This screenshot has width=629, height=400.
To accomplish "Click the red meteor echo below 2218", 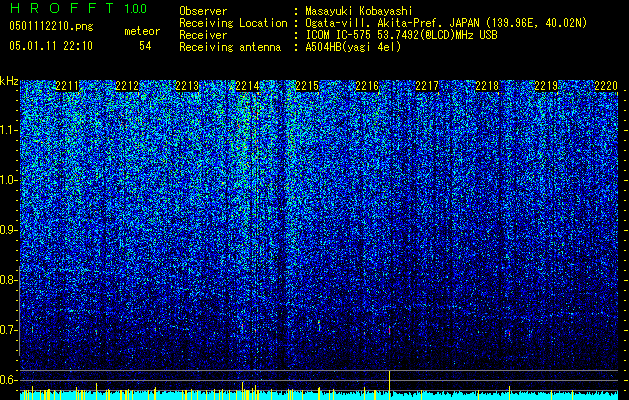I will [509, 333].
